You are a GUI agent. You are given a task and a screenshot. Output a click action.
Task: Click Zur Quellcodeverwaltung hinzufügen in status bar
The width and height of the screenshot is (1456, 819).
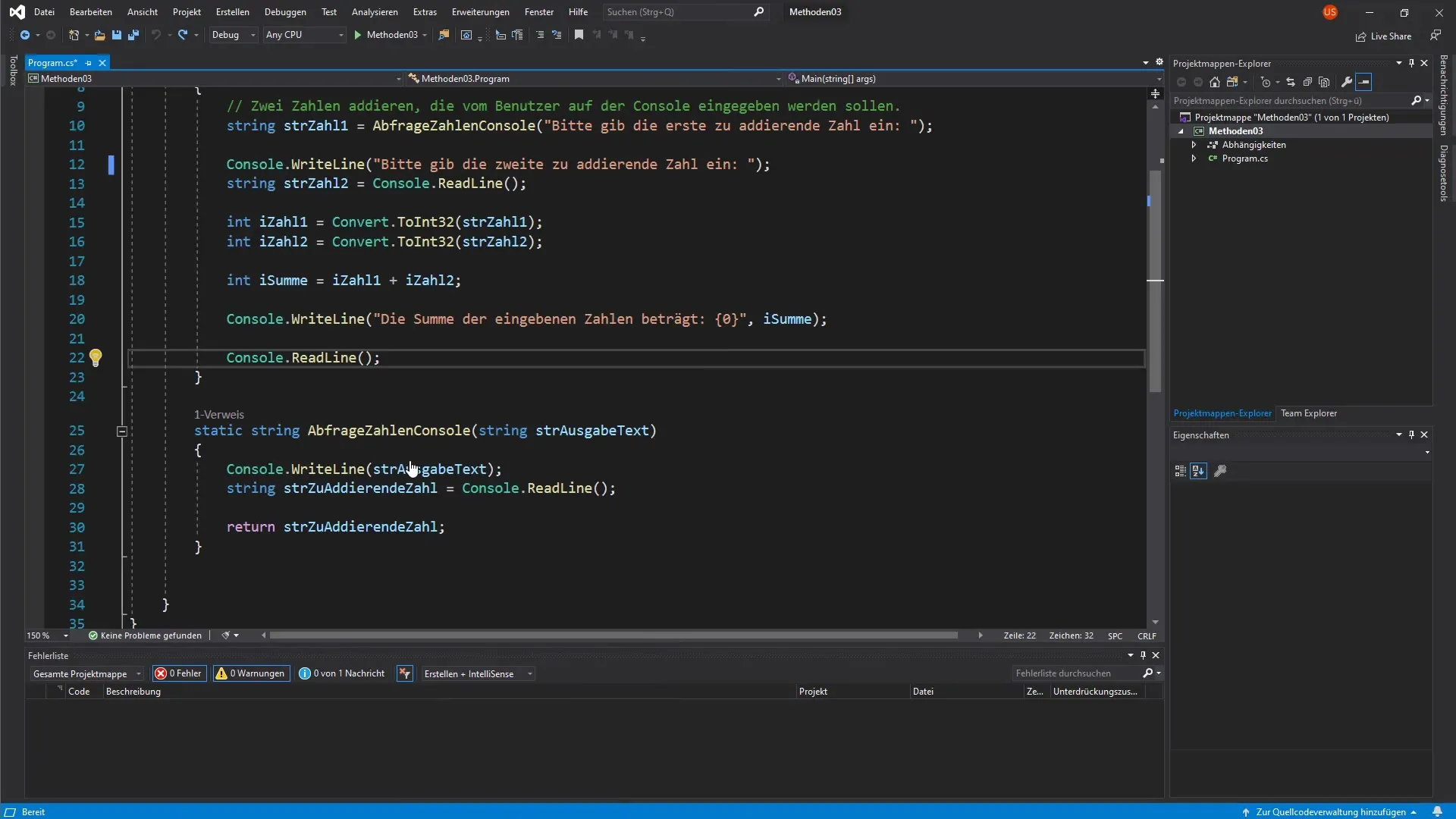tap(1330, 811)
